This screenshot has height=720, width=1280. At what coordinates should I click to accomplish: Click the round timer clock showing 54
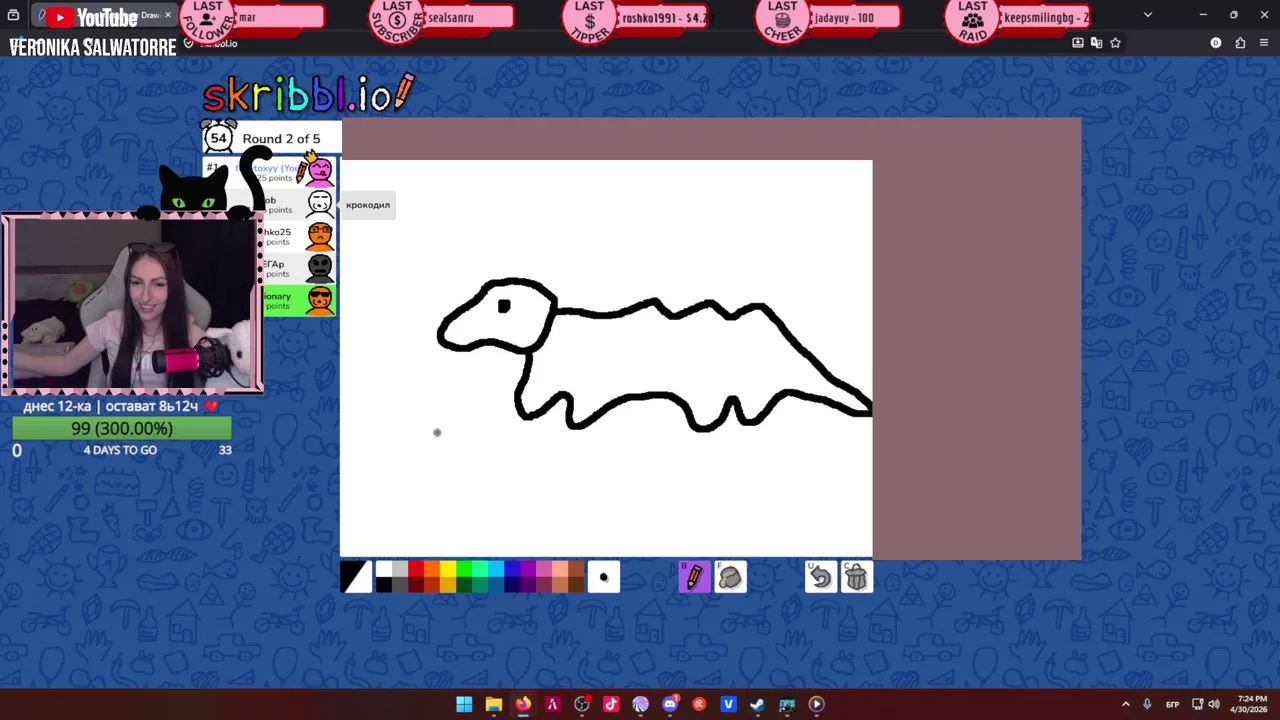coord(218,138)
